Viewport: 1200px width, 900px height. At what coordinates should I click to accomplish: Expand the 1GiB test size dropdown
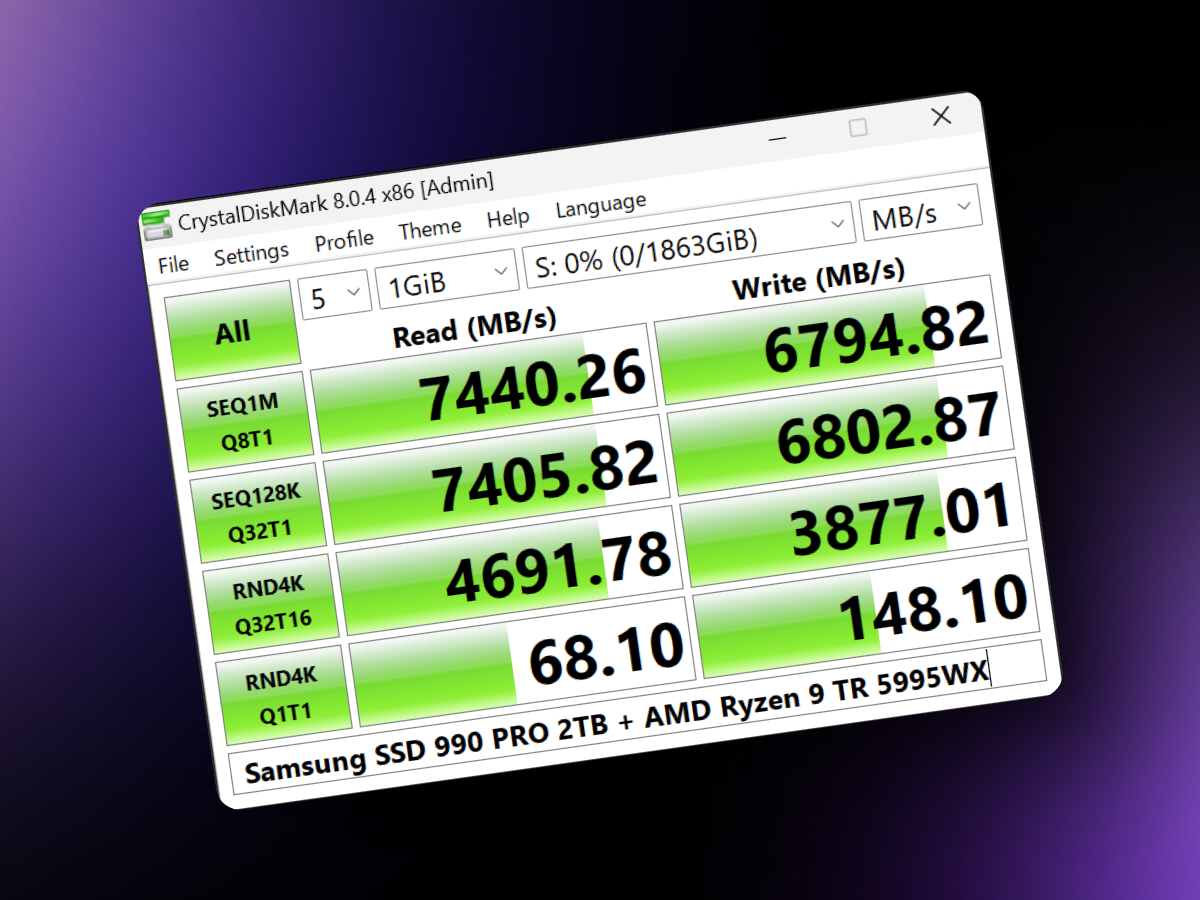pos(447,279)
